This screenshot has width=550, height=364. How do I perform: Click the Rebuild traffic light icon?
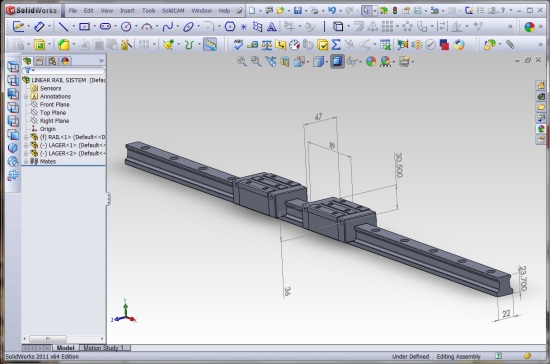(x=395, y=11)
